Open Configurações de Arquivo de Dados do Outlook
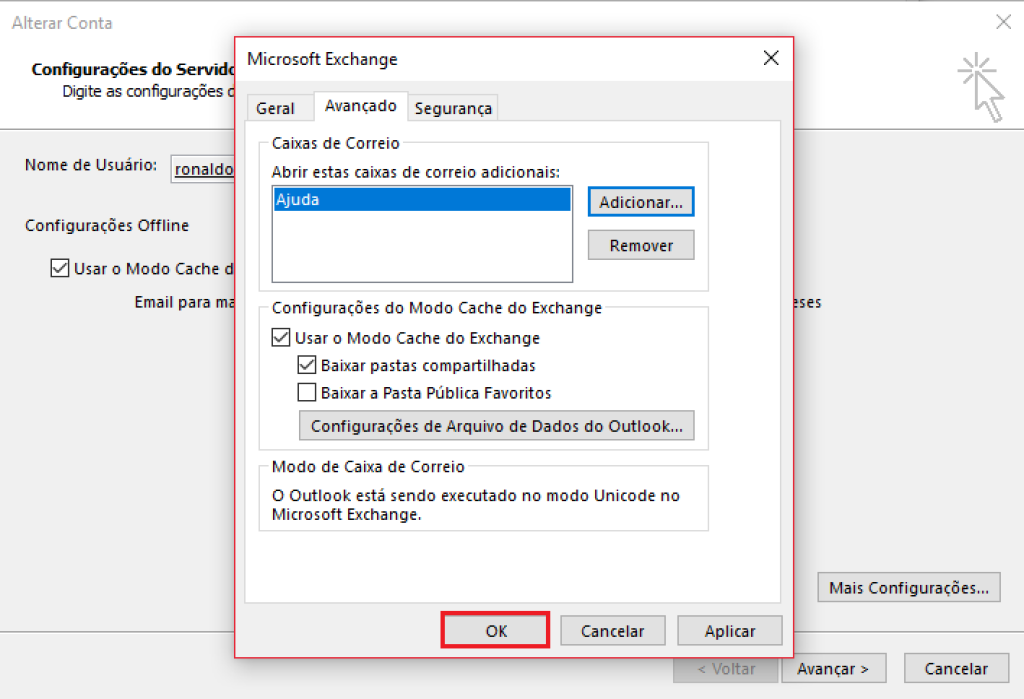Viewport: 1024px width, 699px height. click(496, 426)
